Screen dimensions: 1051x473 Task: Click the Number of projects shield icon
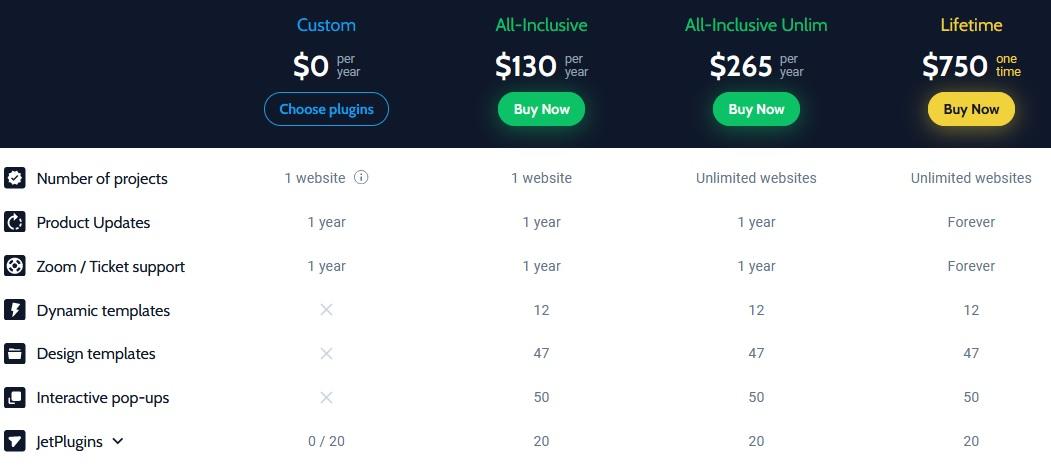[x=15, y=178]
